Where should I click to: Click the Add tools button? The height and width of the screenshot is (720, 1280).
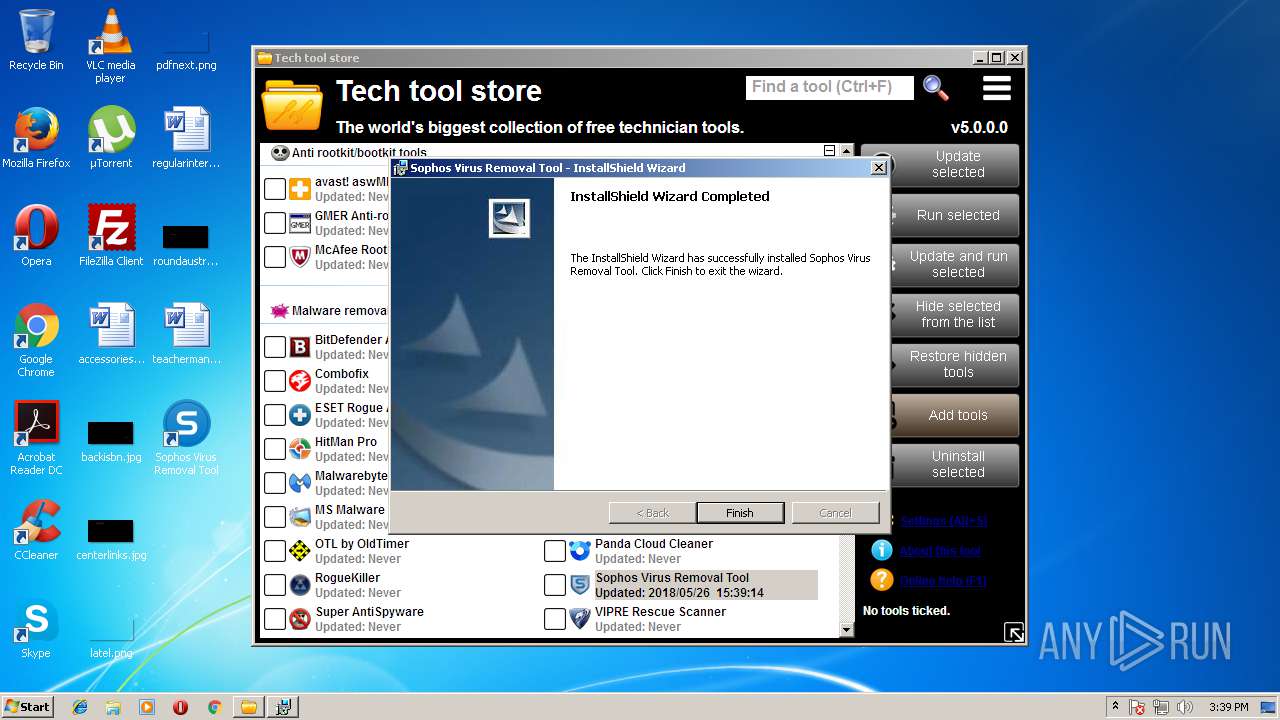pyautogui.click(x=958, y=415)
